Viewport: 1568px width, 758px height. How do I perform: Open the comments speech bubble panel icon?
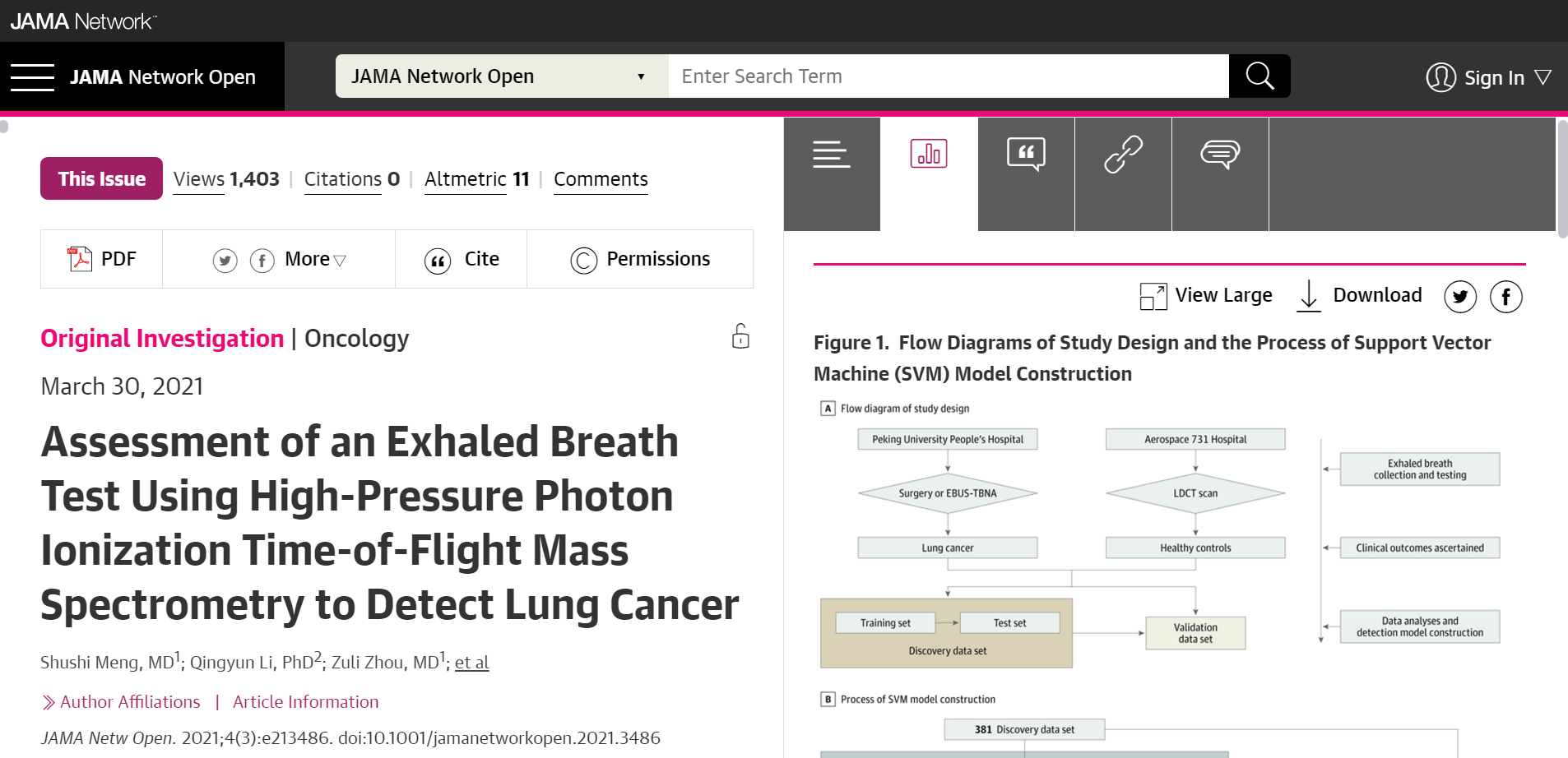pos(1220,154)
